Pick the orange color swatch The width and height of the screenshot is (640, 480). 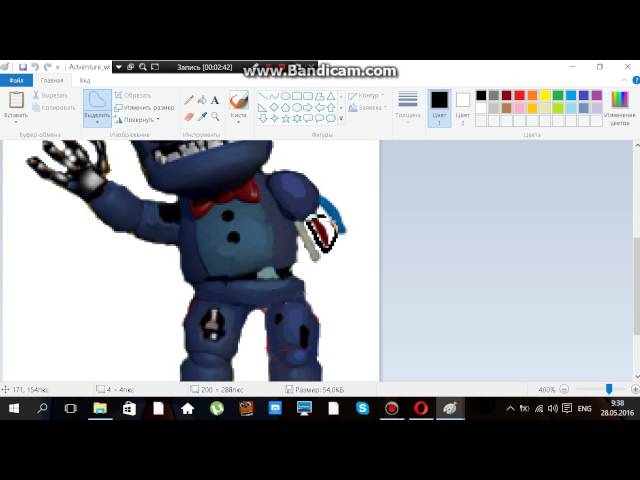pos(532,96)
